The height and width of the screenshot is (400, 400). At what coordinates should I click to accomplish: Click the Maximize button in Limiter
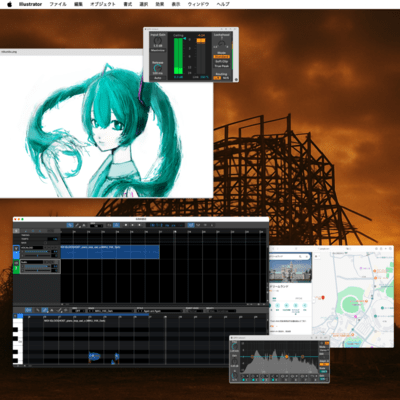click(x=158, y=50)
